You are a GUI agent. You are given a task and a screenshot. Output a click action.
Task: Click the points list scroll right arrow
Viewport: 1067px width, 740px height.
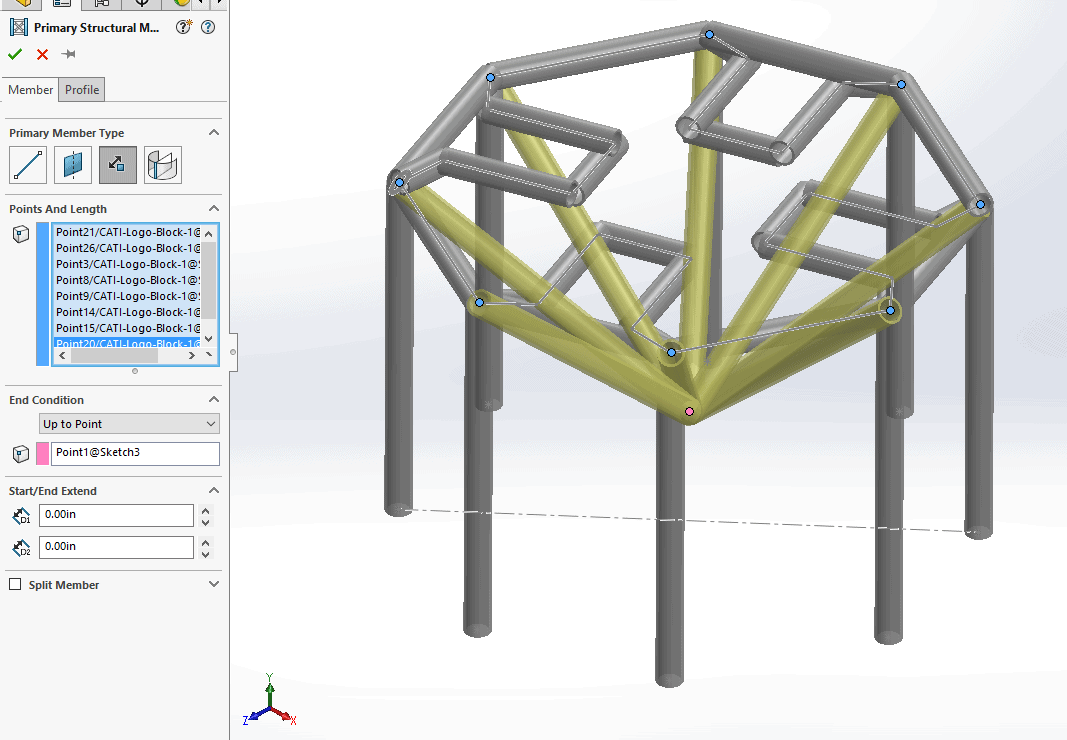(192, 356)
